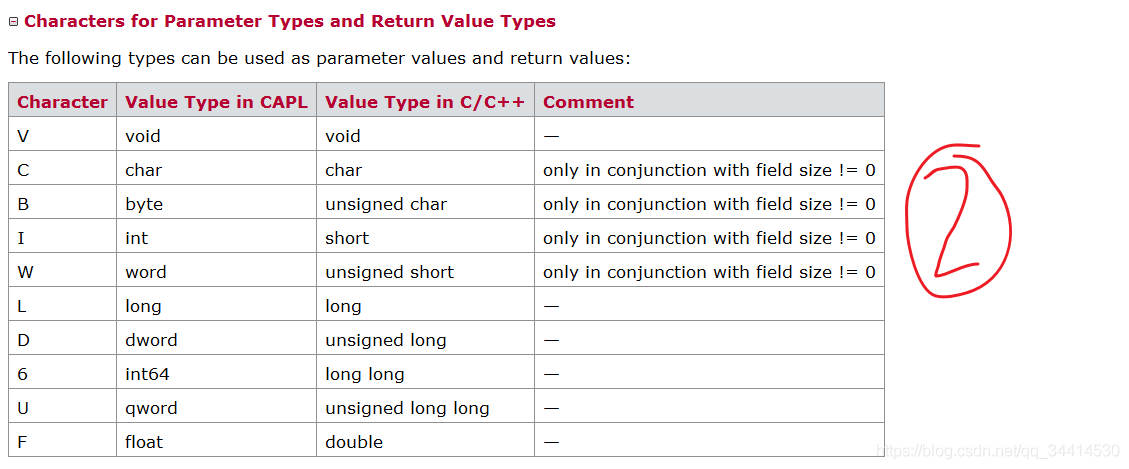Click the 'dword' CAPL type cell
The width and height of the screenshot is (1129, 469).
(216, 340)
